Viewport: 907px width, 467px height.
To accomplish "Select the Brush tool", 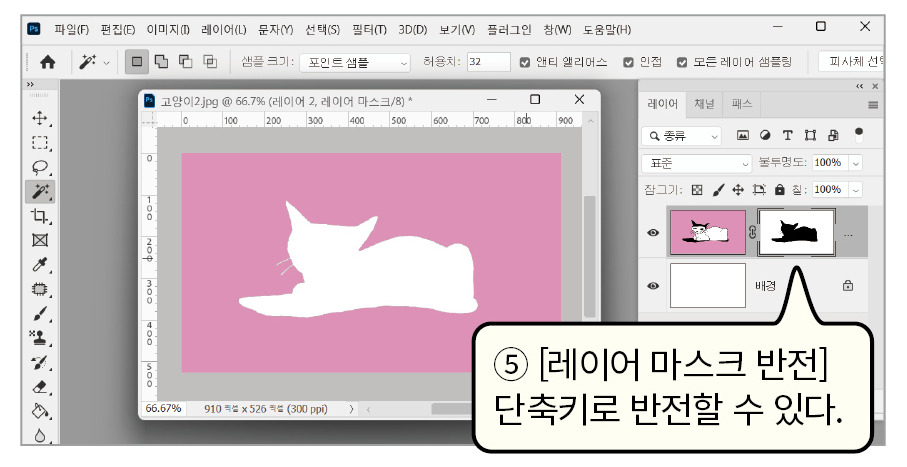I will 39,314.
